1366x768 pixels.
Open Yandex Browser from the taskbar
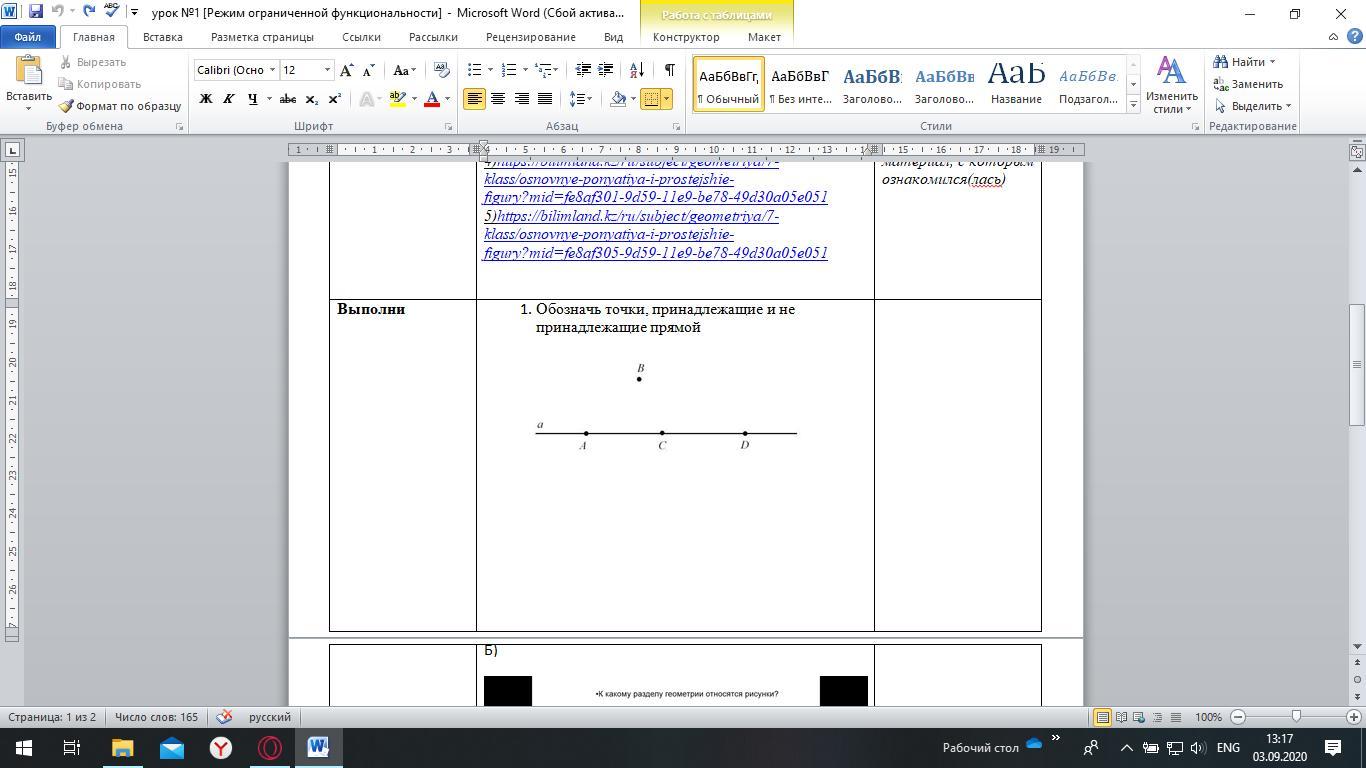coord(220,747)
